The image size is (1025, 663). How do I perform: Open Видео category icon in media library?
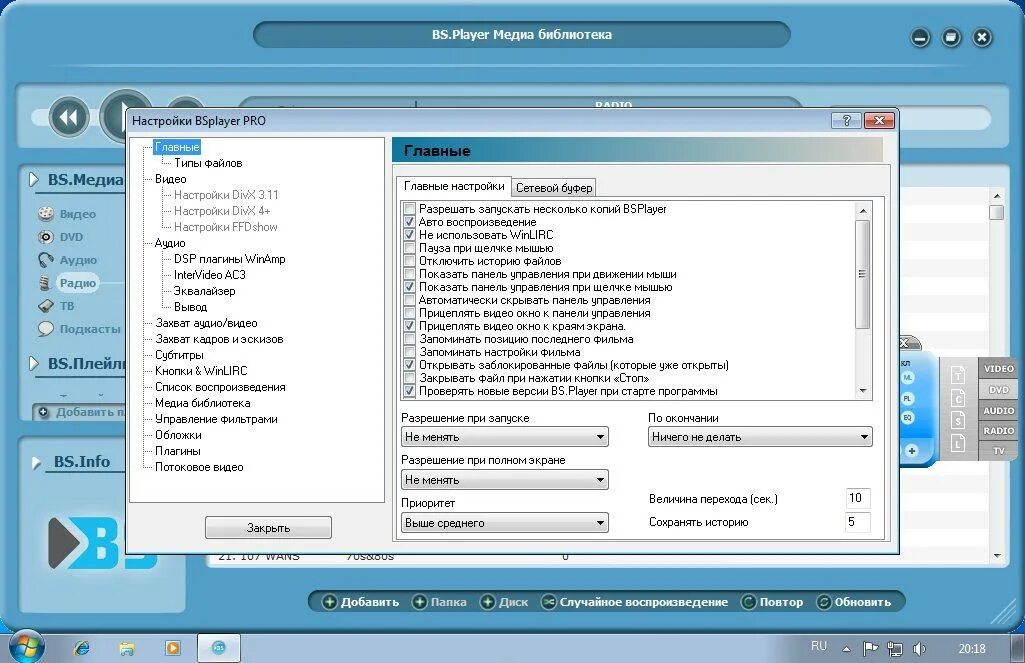(46, 214)
